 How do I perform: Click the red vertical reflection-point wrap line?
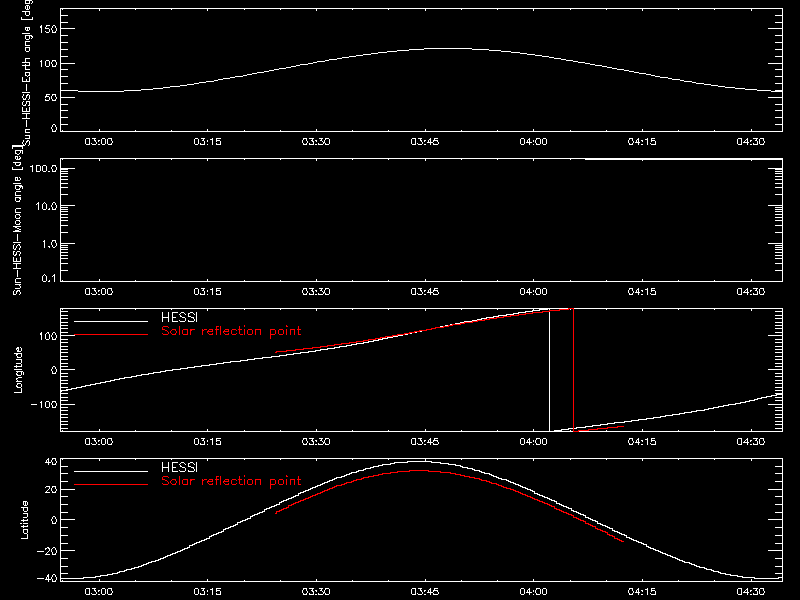[573, 370]
